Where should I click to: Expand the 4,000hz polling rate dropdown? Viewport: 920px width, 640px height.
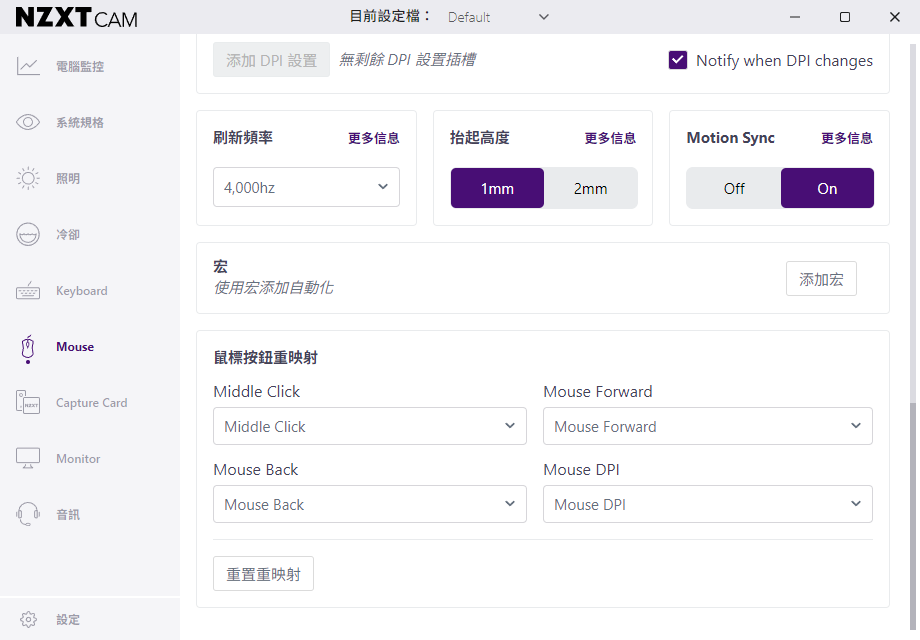pyautogui.click(x=306, y=187)
